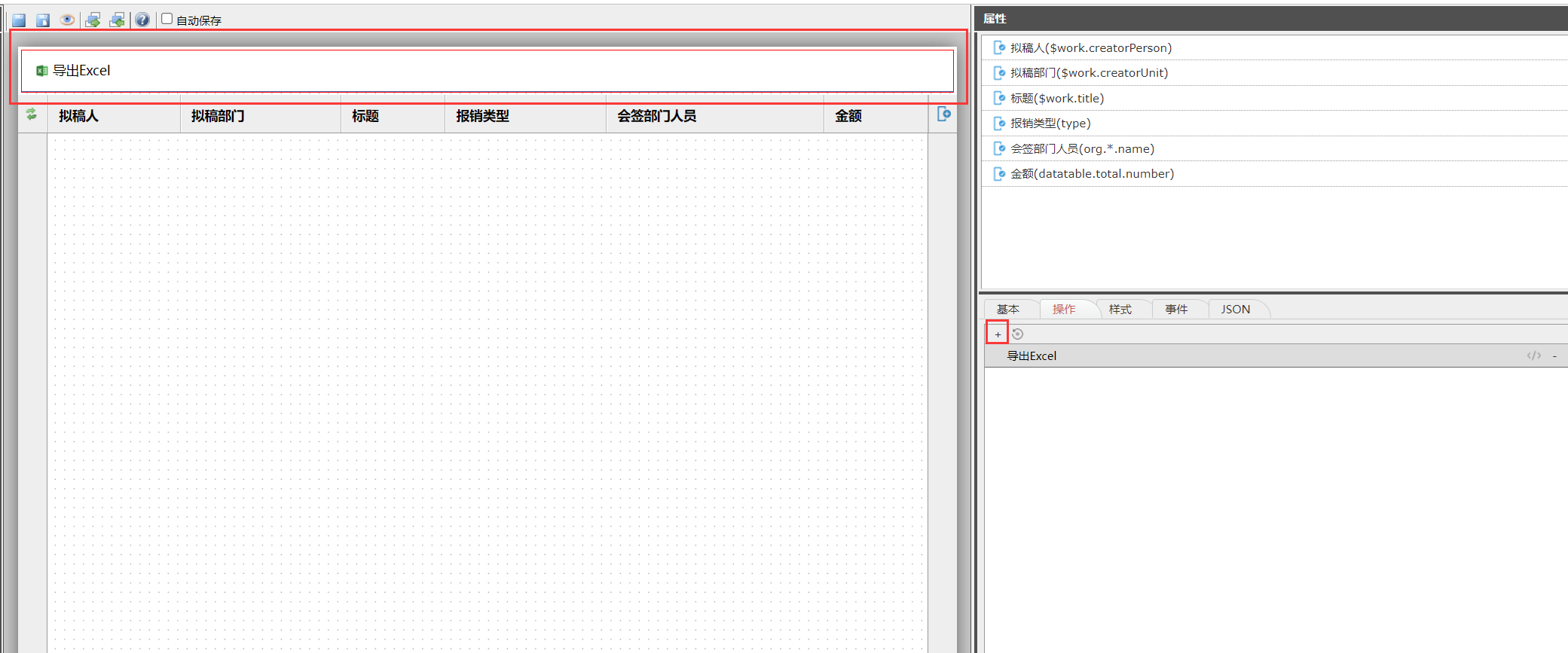Select the 会签部门人员 column header
Image resolution: width=1568 pixels, height=653 pixels.
pyautogui.click(x=714, y=116)
